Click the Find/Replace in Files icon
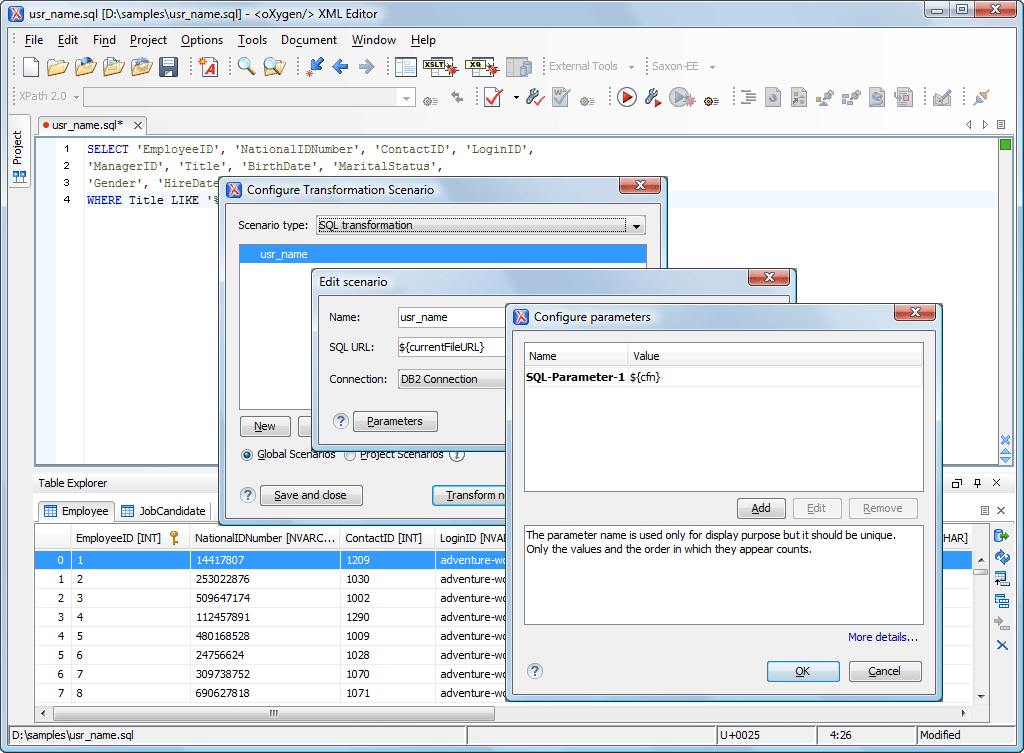The width and height of the screenshot is (1024, 753). coord(275,67)
